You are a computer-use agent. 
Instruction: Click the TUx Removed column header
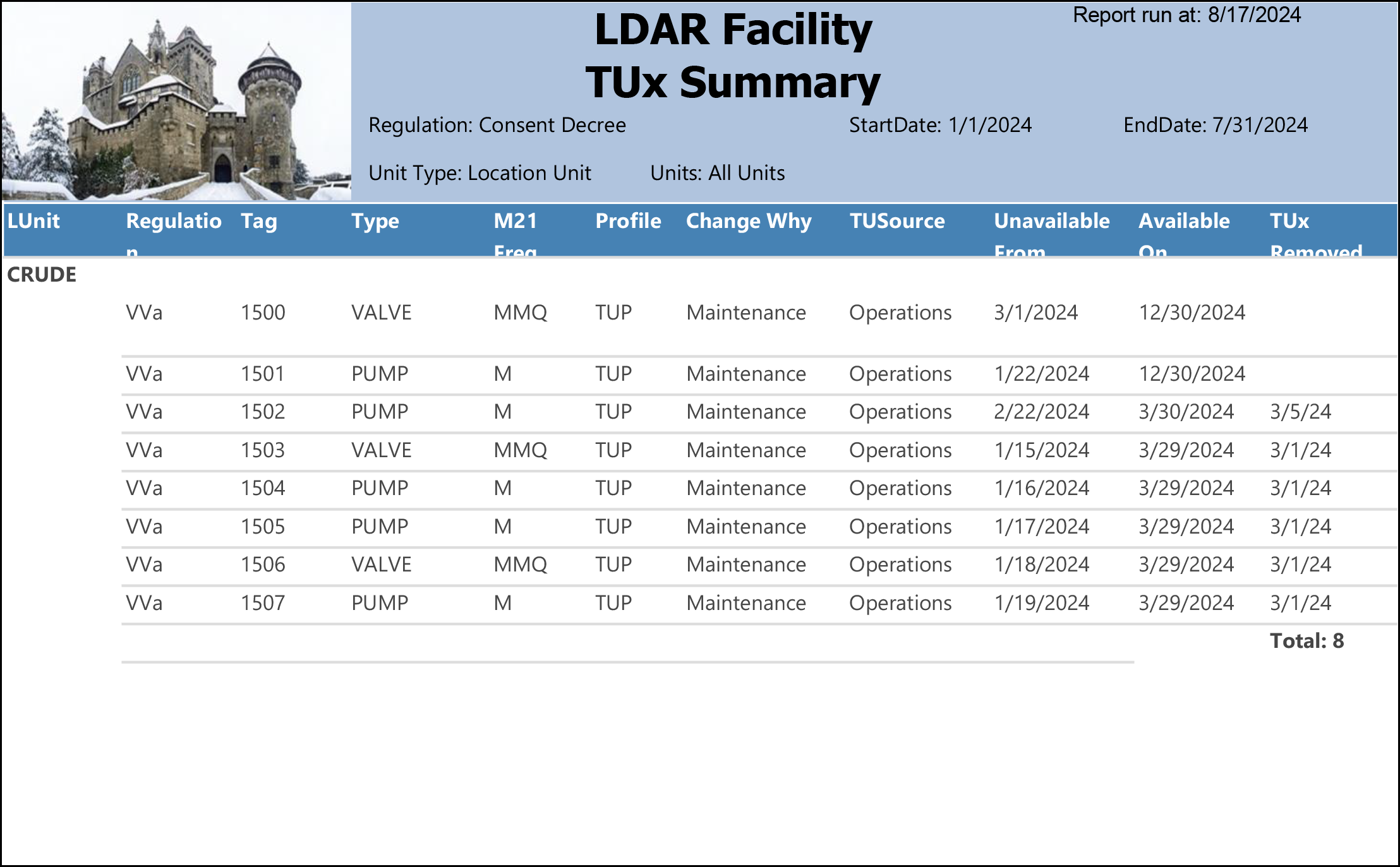[1316, 232]
